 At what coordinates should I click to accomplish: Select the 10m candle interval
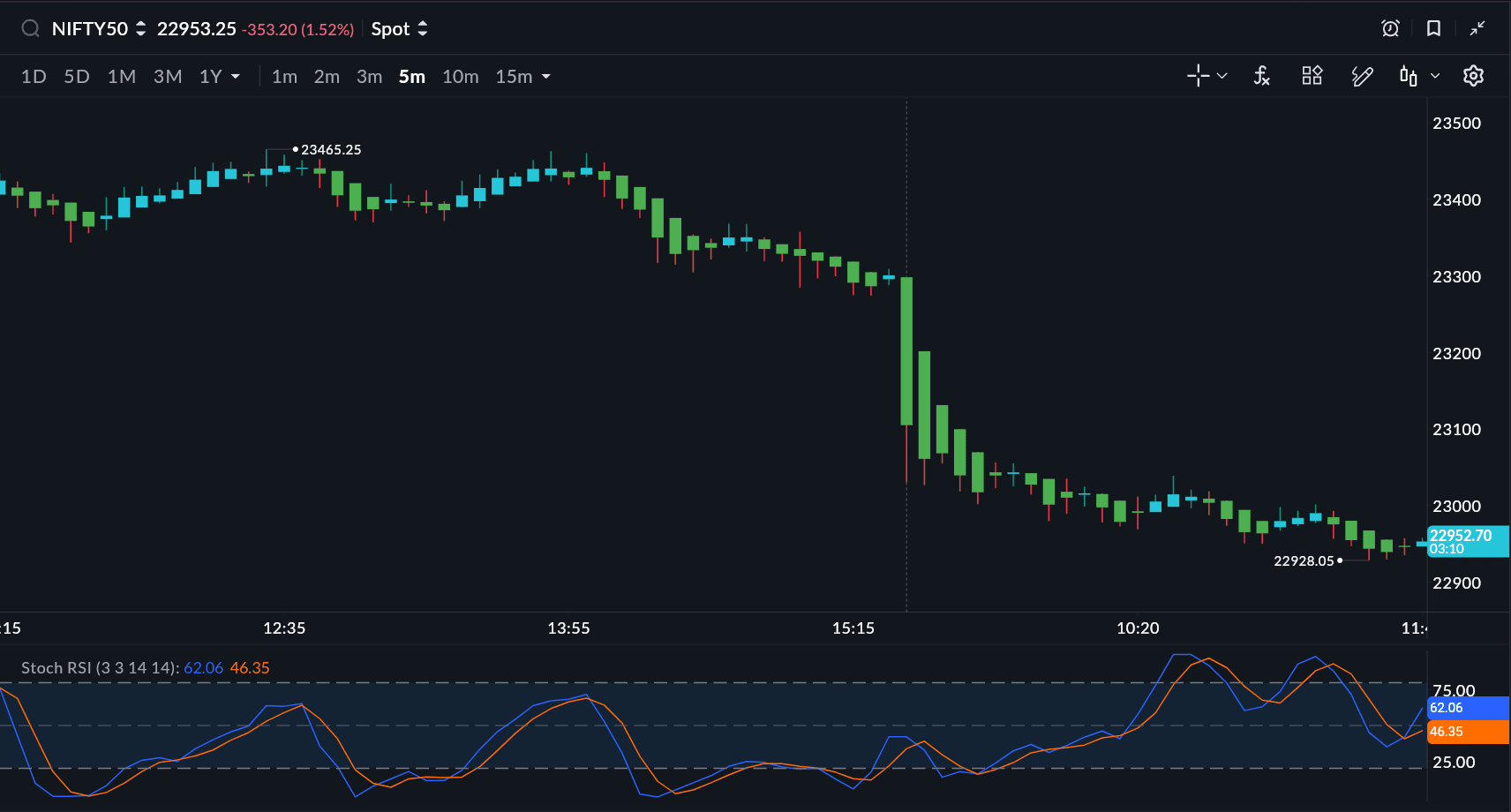[460, 77]
